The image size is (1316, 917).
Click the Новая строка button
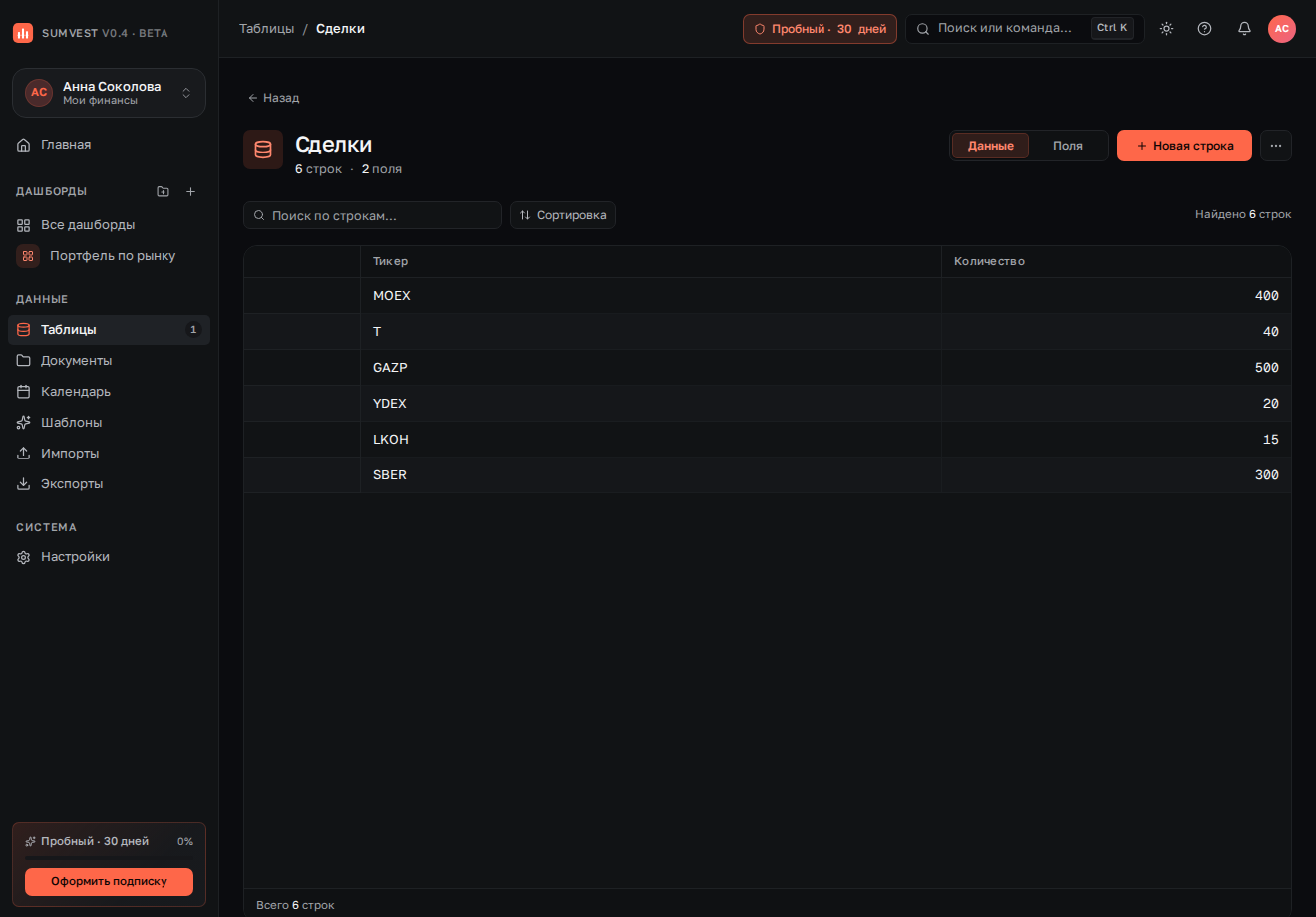1184,146
